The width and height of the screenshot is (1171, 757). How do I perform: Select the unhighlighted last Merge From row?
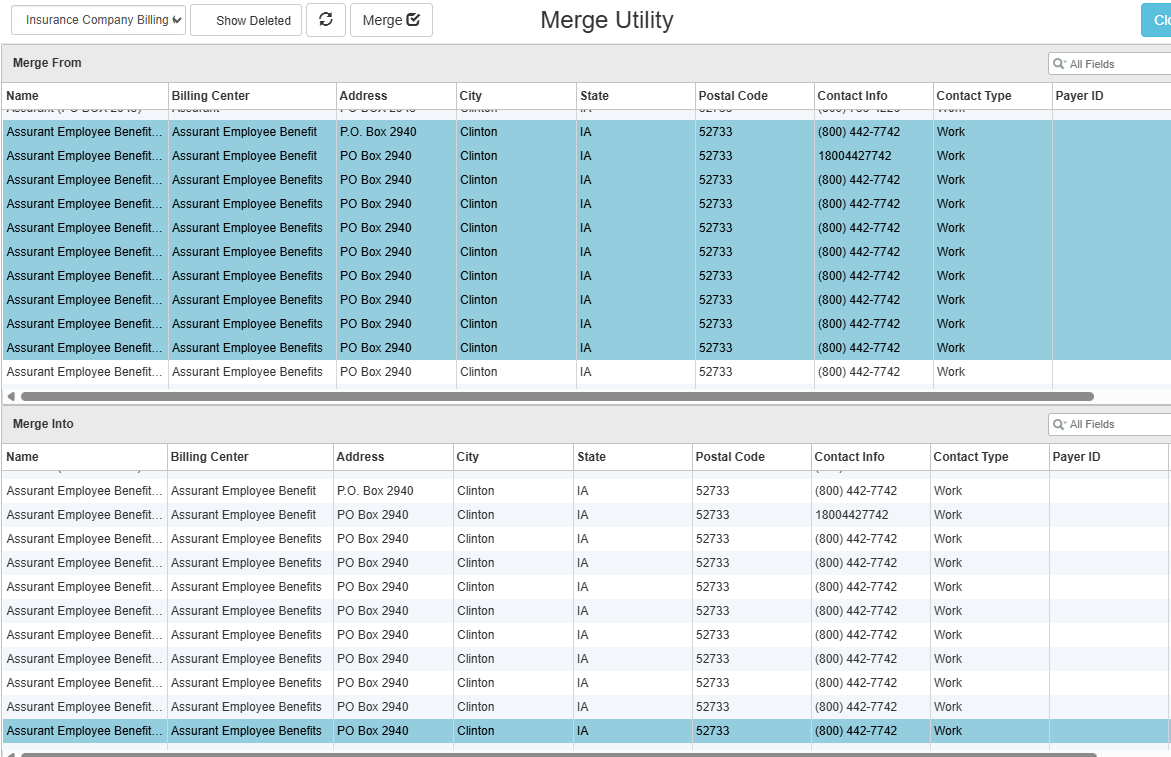[586, 372]
